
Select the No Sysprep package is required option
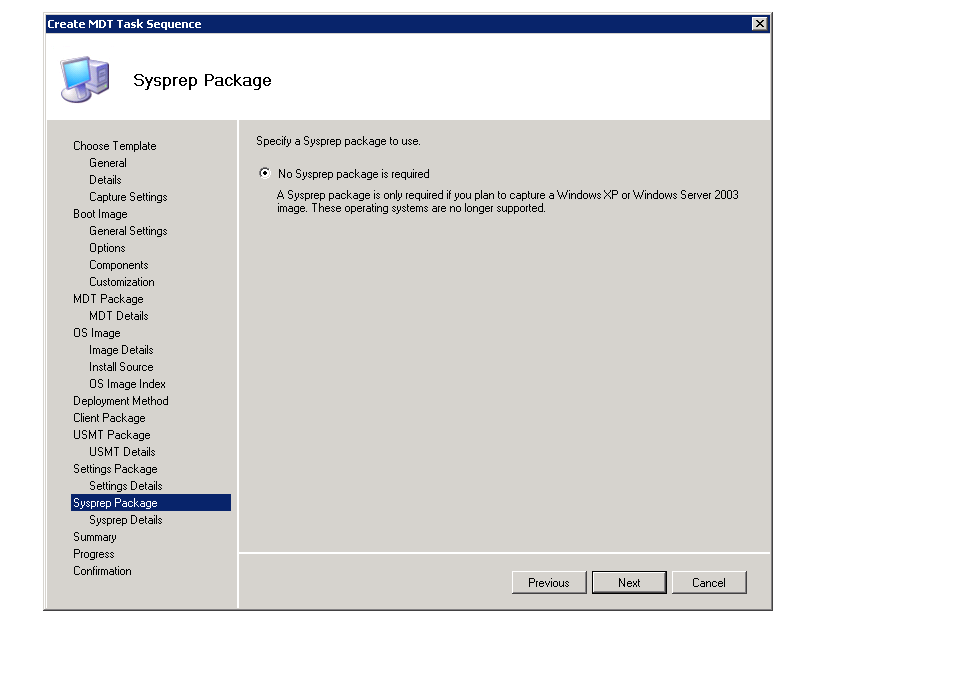pos(265,173)
